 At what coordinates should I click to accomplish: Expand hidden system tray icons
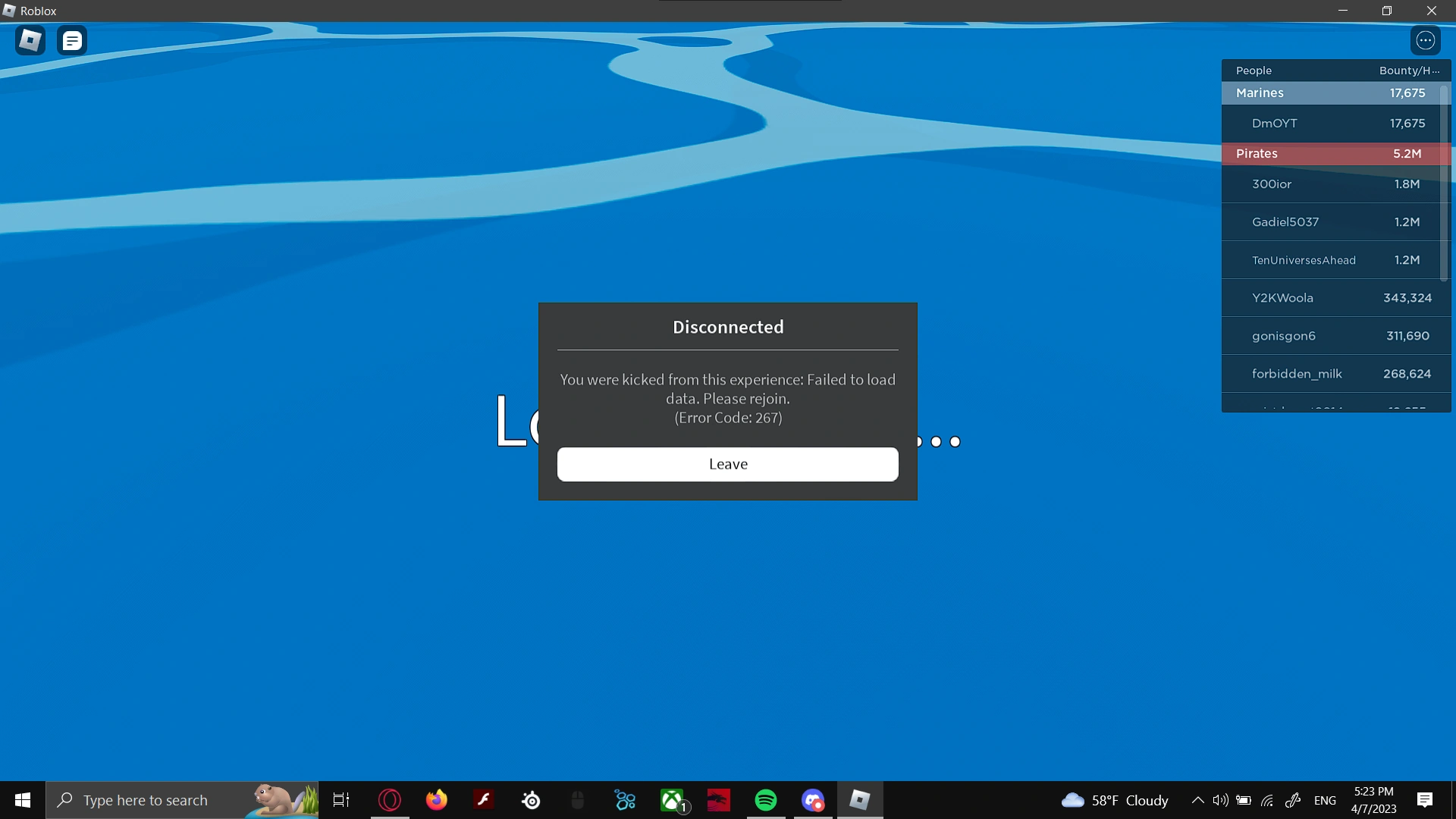coord(1197,800)
